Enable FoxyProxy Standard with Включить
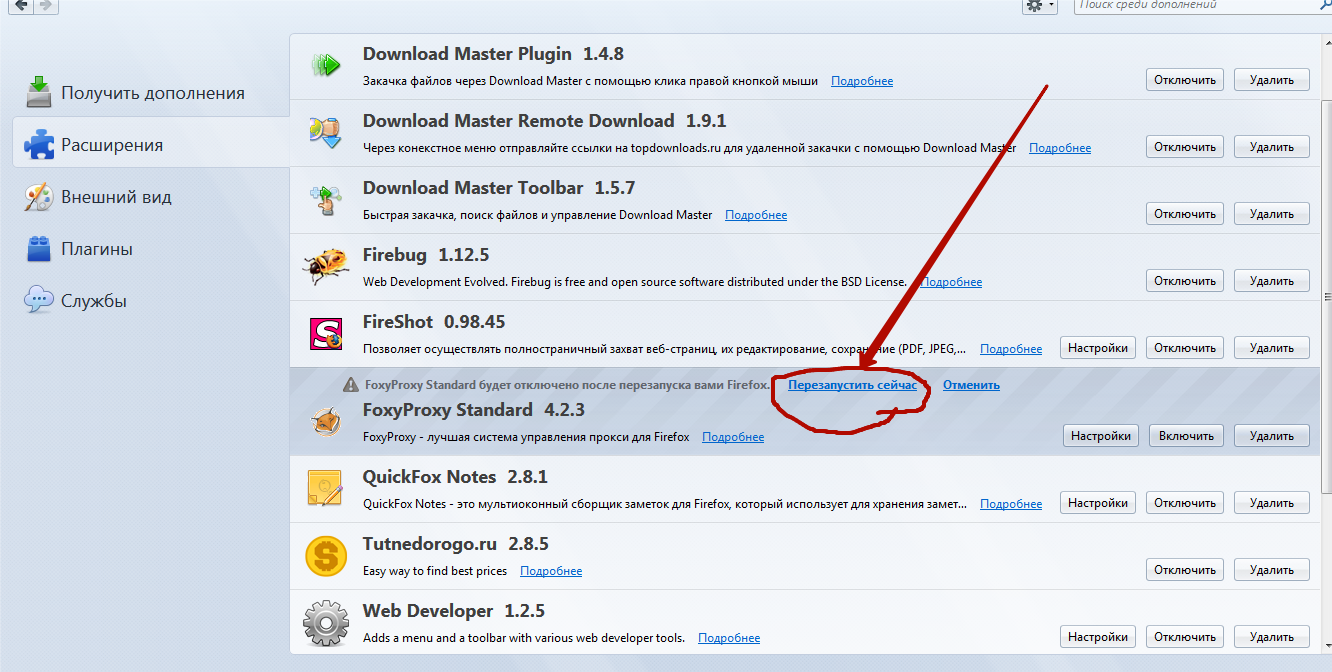Screen dimensions: 1332x672 1187,436
